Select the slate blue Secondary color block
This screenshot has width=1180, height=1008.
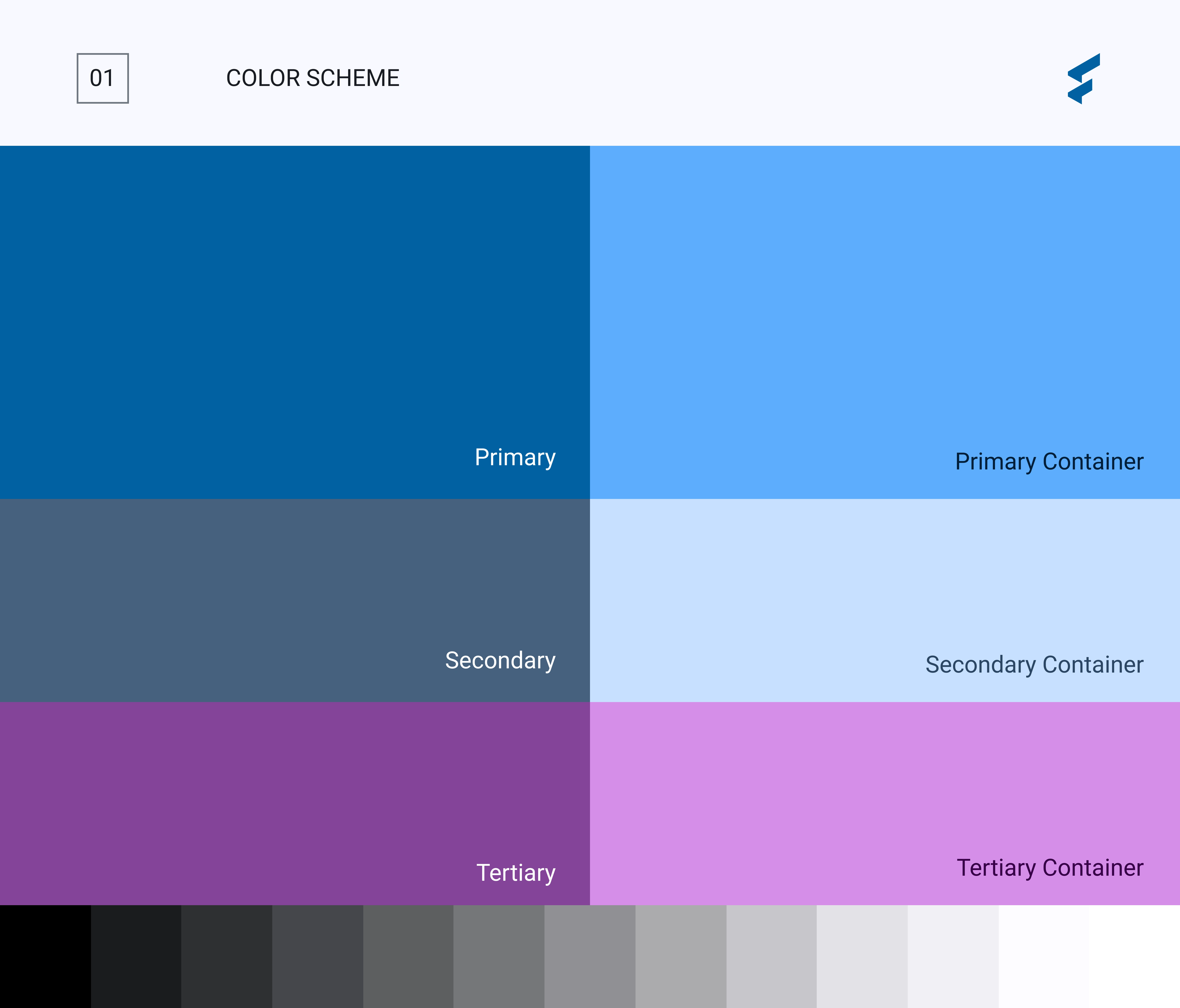(x=295, y=600)
